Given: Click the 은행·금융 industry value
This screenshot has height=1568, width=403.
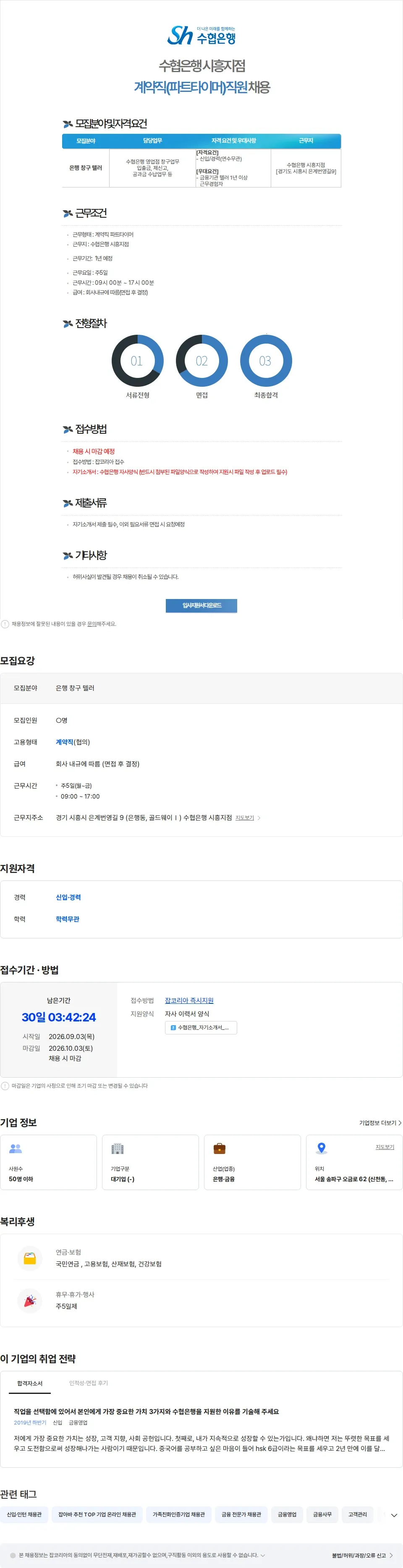Looking at the screenshot, I should click(223, 1178).
